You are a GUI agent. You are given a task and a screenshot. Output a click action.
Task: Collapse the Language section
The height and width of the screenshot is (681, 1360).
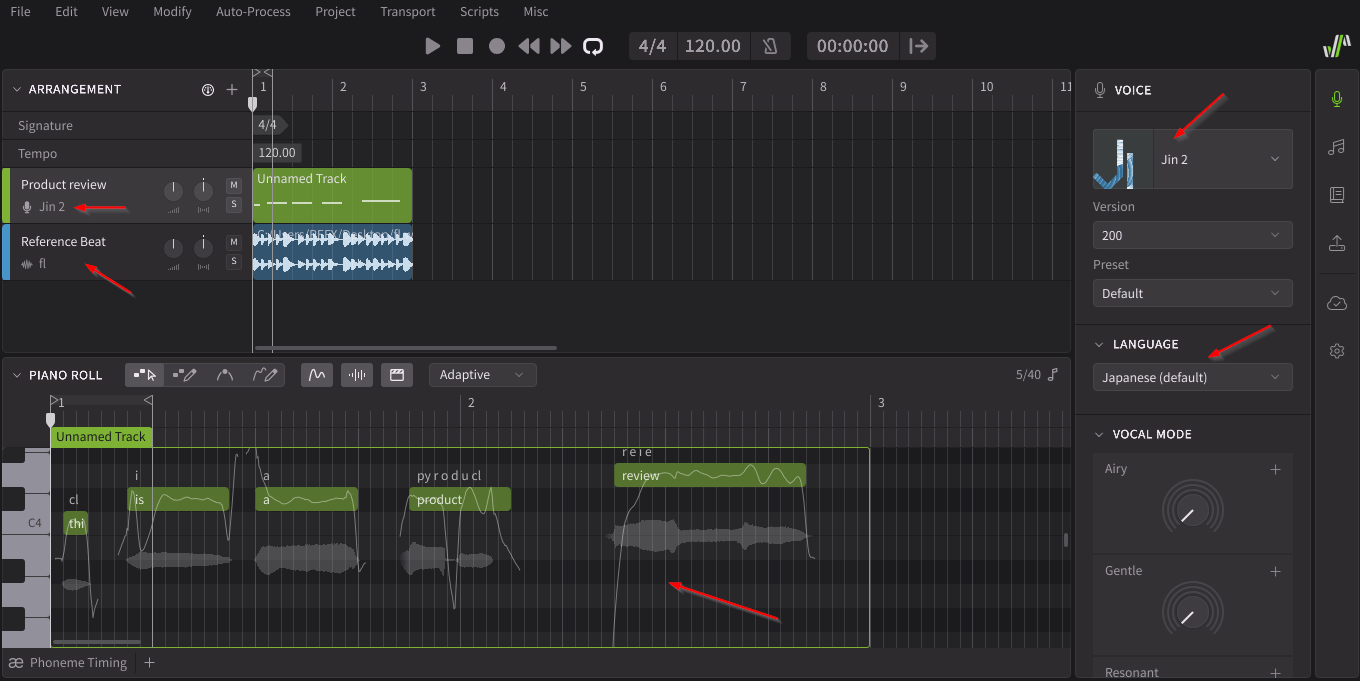1099,344
